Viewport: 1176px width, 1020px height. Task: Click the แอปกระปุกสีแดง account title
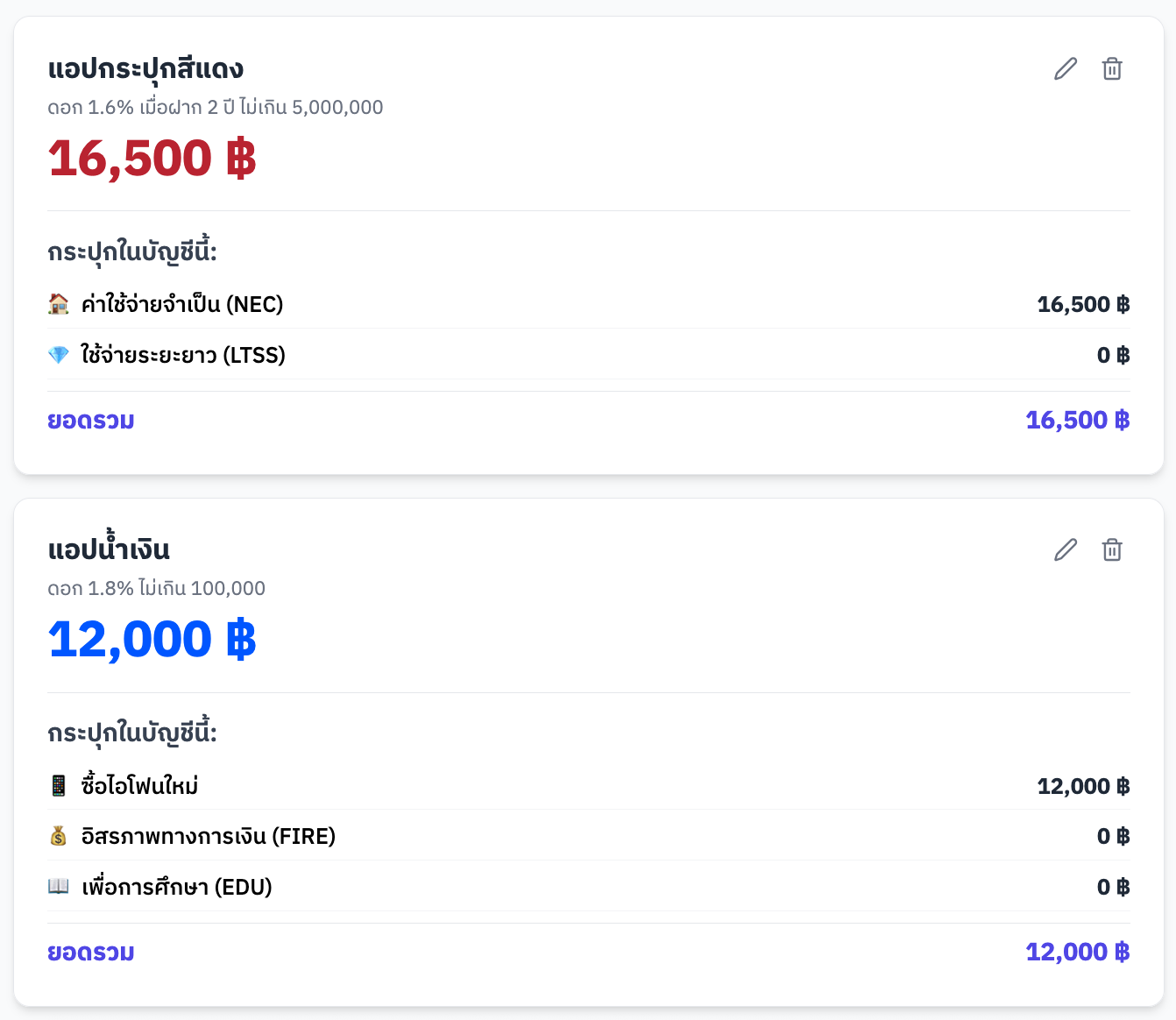145,68
